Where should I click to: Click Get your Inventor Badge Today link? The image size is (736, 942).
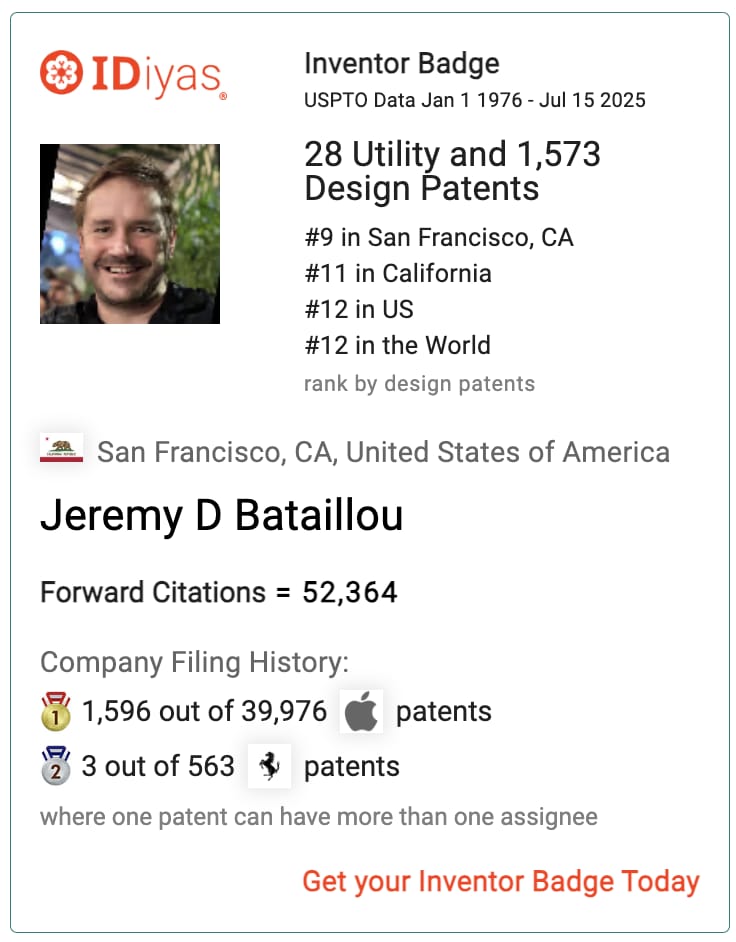tap(501, 882)
